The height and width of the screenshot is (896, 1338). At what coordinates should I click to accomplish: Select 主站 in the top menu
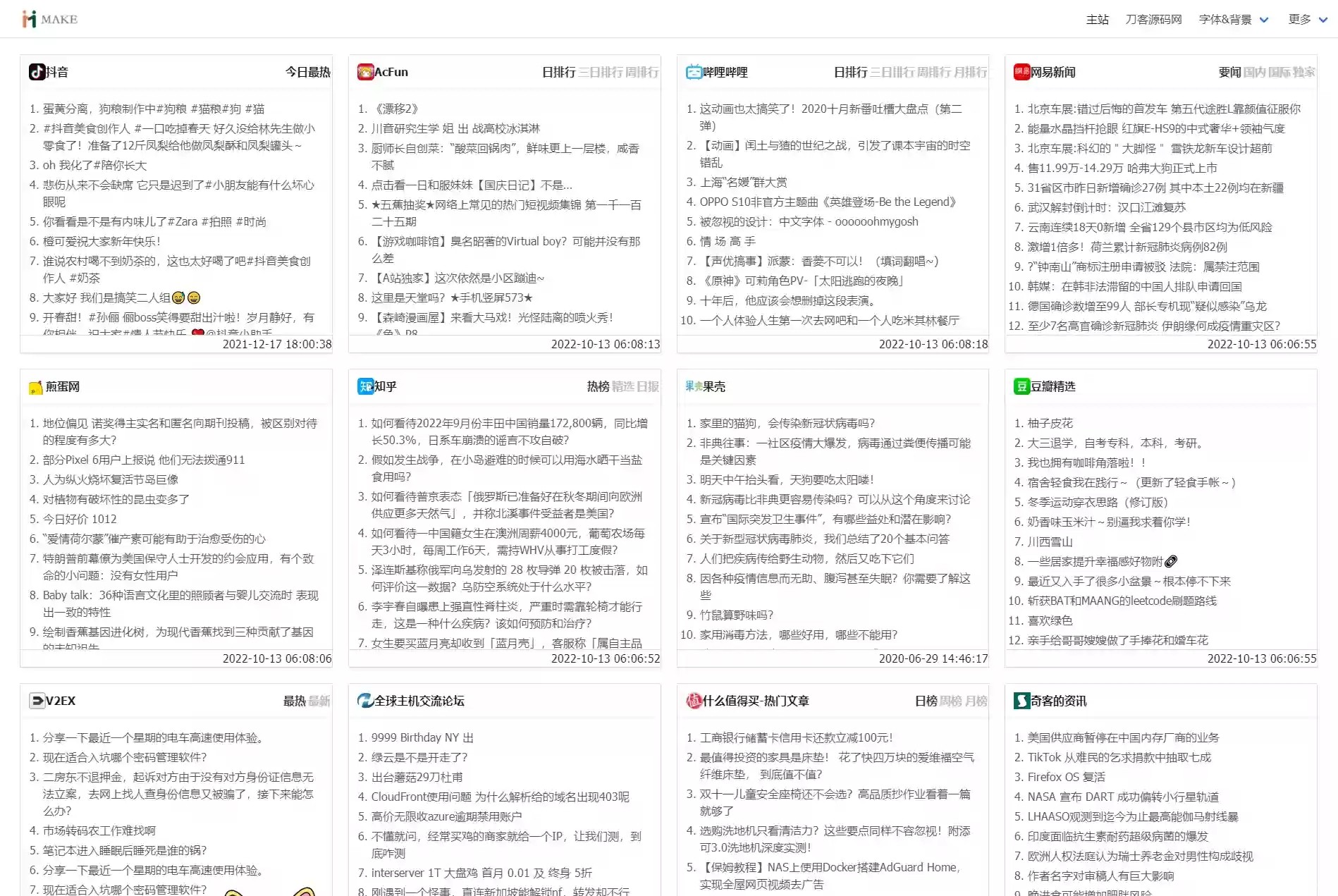coord(1098,19)
